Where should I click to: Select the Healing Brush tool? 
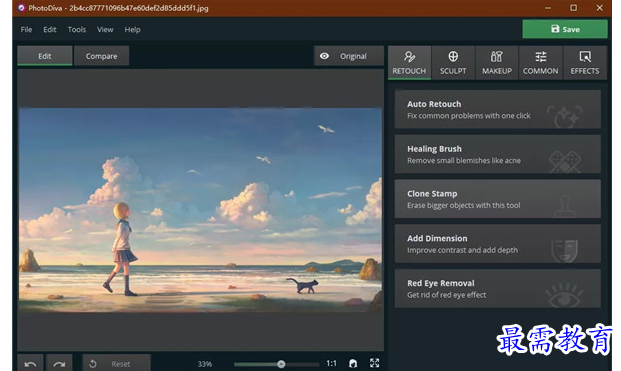coord(497,154)
